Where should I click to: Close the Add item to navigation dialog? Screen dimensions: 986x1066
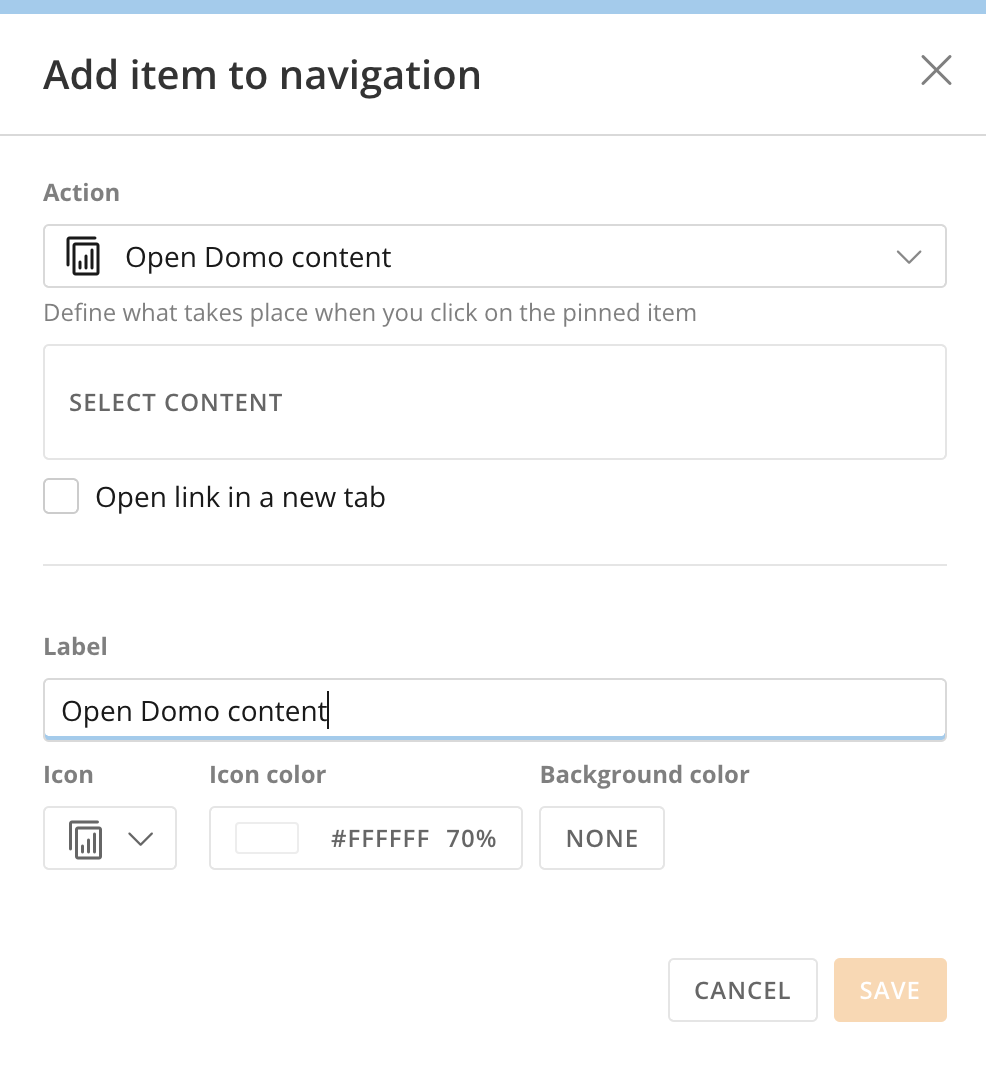click(936, 71)
